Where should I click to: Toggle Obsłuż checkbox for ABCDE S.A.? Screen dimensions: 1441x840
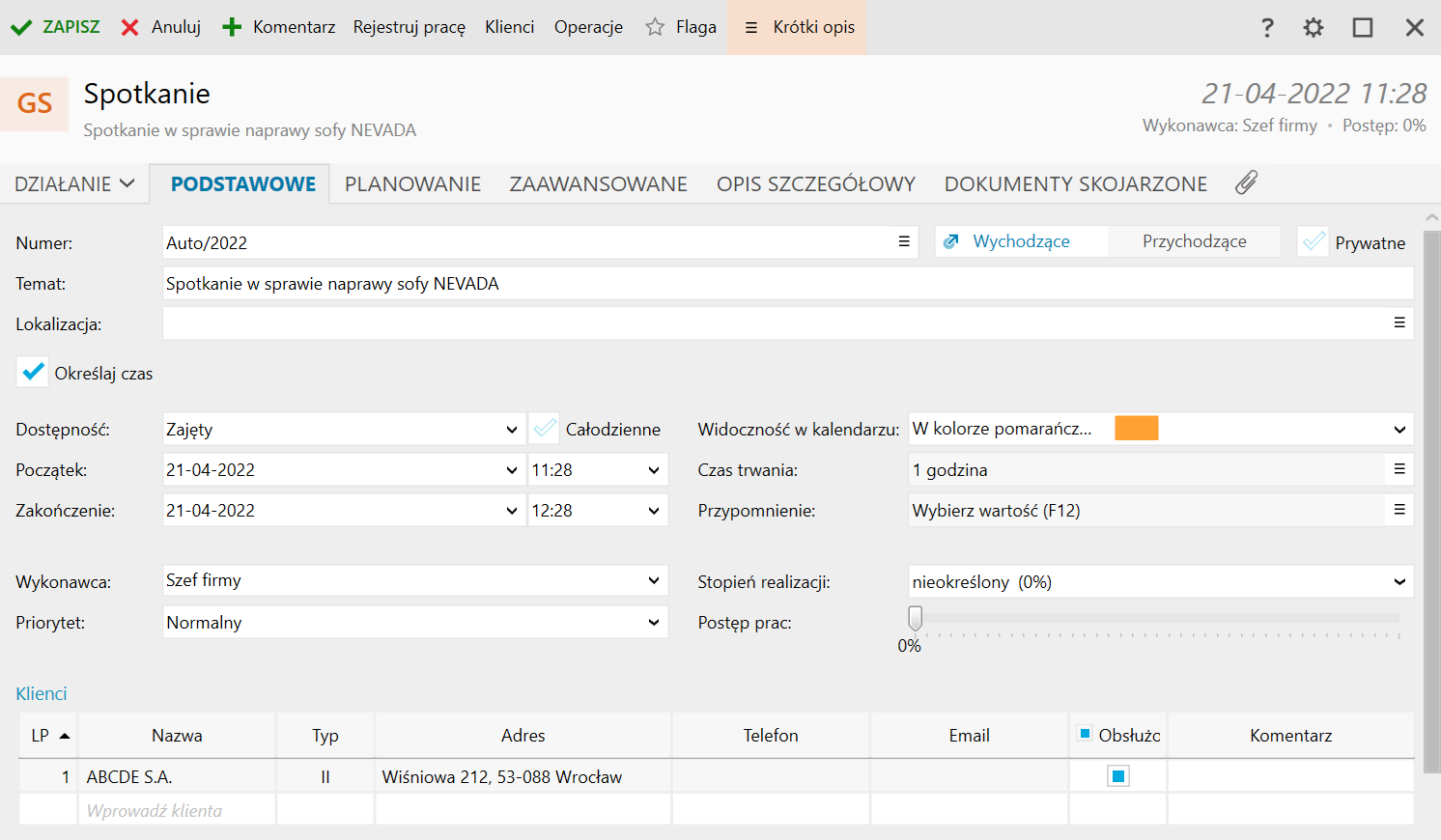(x=1118, y=776)
